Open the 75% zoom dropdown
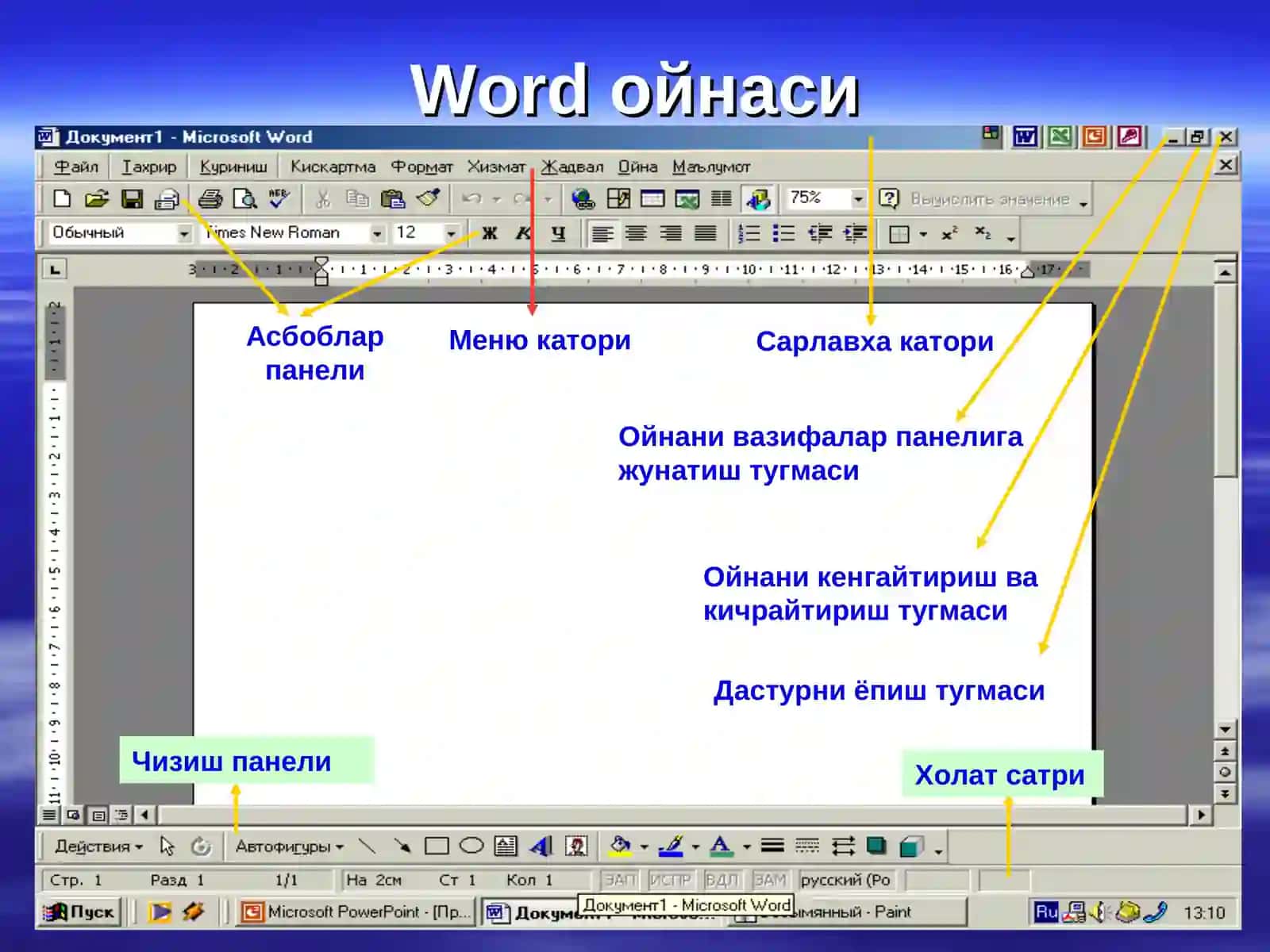This screenshot has width=1270, height=952. pyautogui.click(x=858, y=199)
